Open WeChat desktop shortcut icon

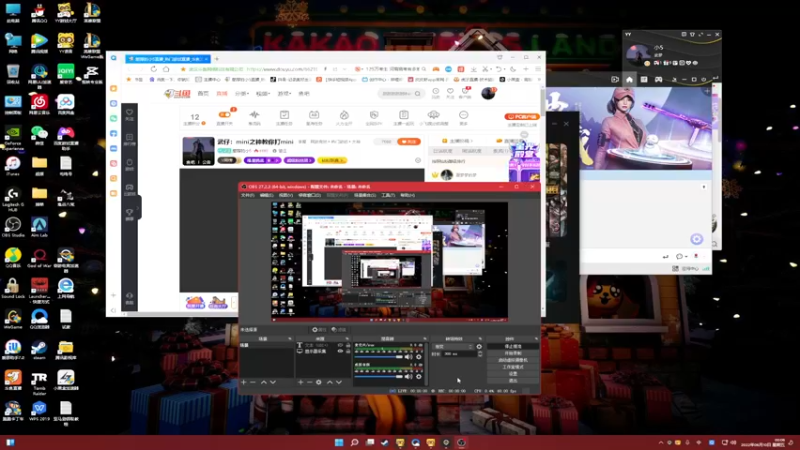click(39, 133)
